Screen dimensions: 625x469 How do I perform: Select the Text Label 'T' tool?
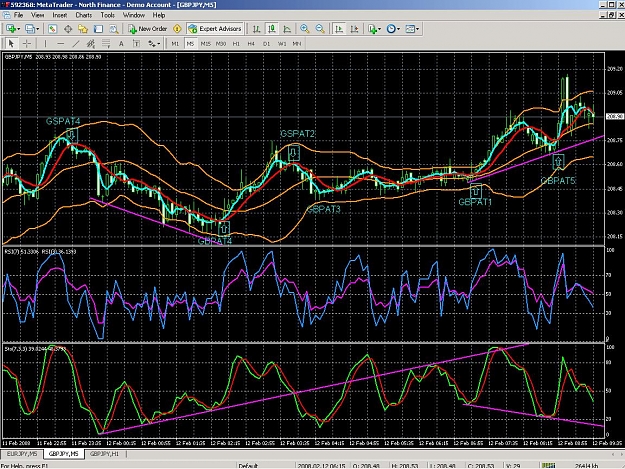(136, 43)
